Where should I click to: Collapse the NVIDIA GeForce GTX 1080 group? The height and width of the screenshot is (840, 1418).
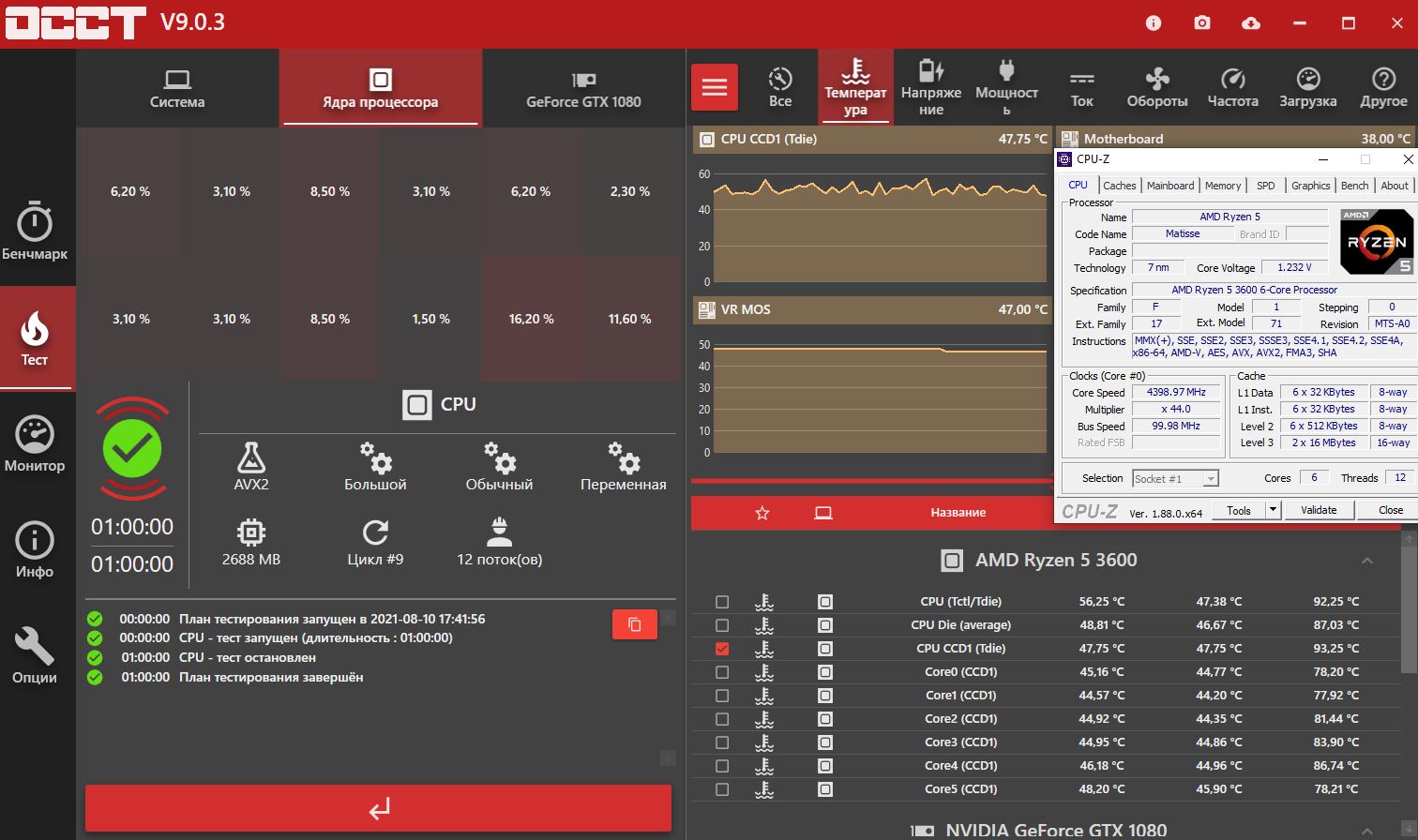pos(1366,831)
